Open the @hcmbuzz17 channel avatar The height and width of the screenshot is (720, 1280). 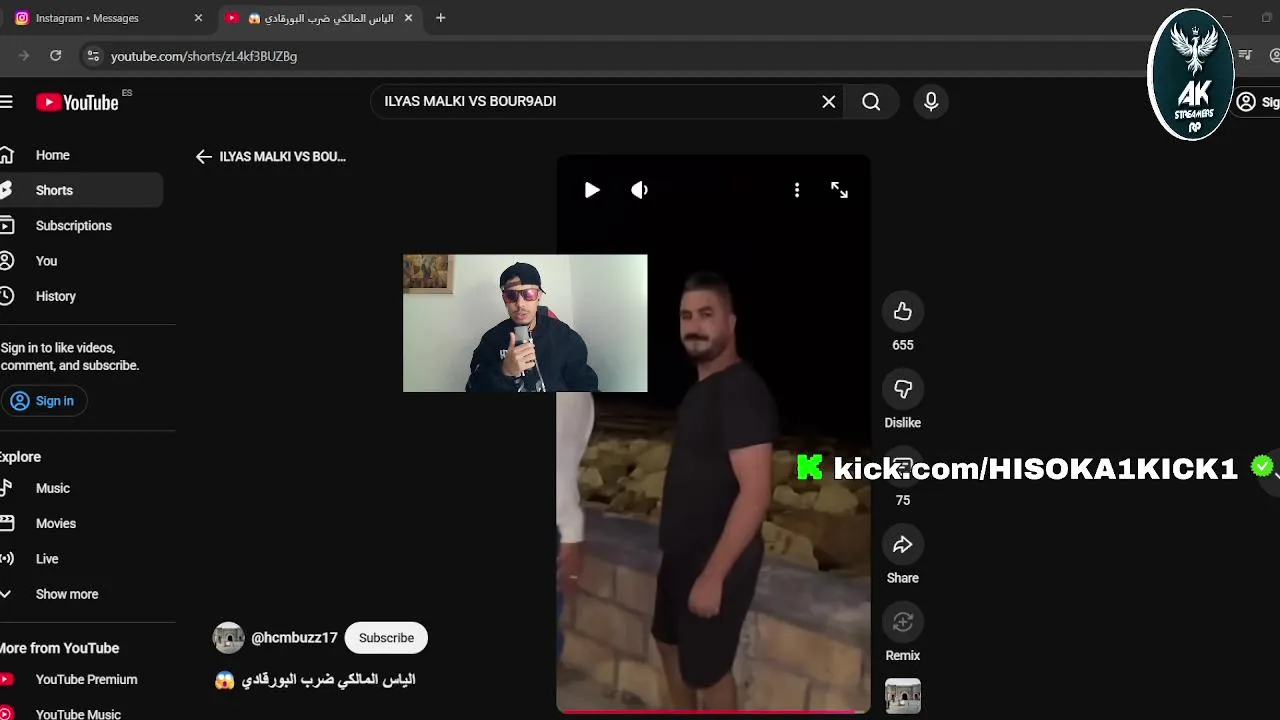click(x=229, y=638)
